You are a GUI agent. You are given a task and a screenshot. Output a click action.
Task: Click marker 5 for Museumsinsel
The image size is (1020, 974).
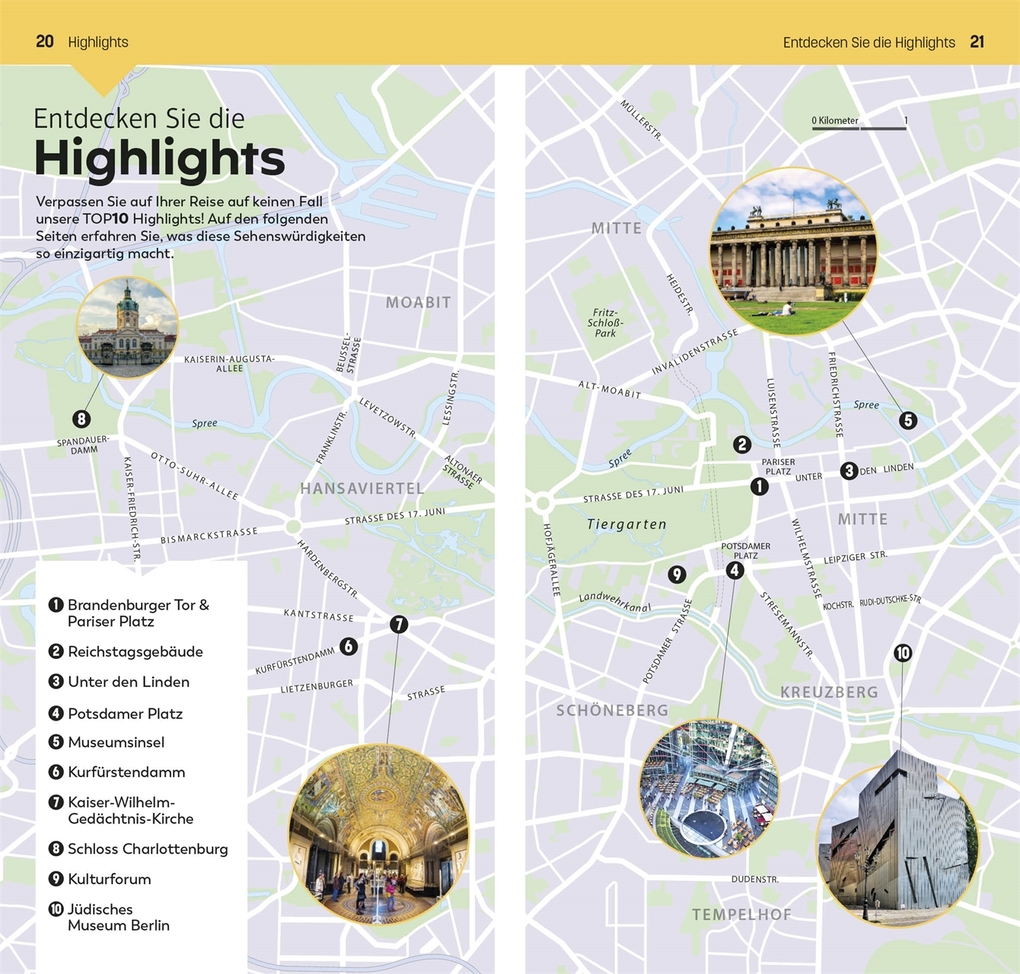909,420
